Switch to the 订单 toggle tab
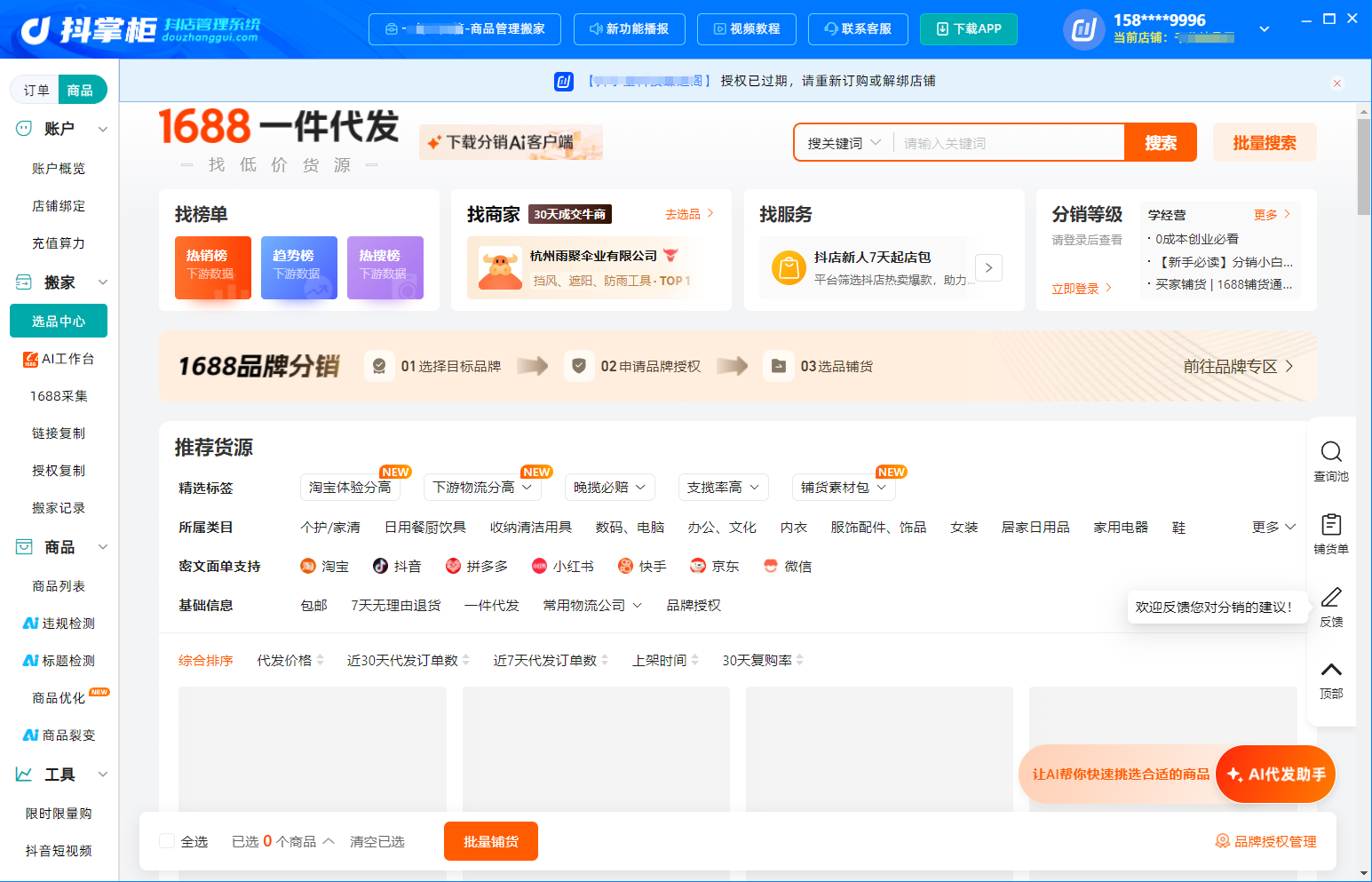 point(36,90)
